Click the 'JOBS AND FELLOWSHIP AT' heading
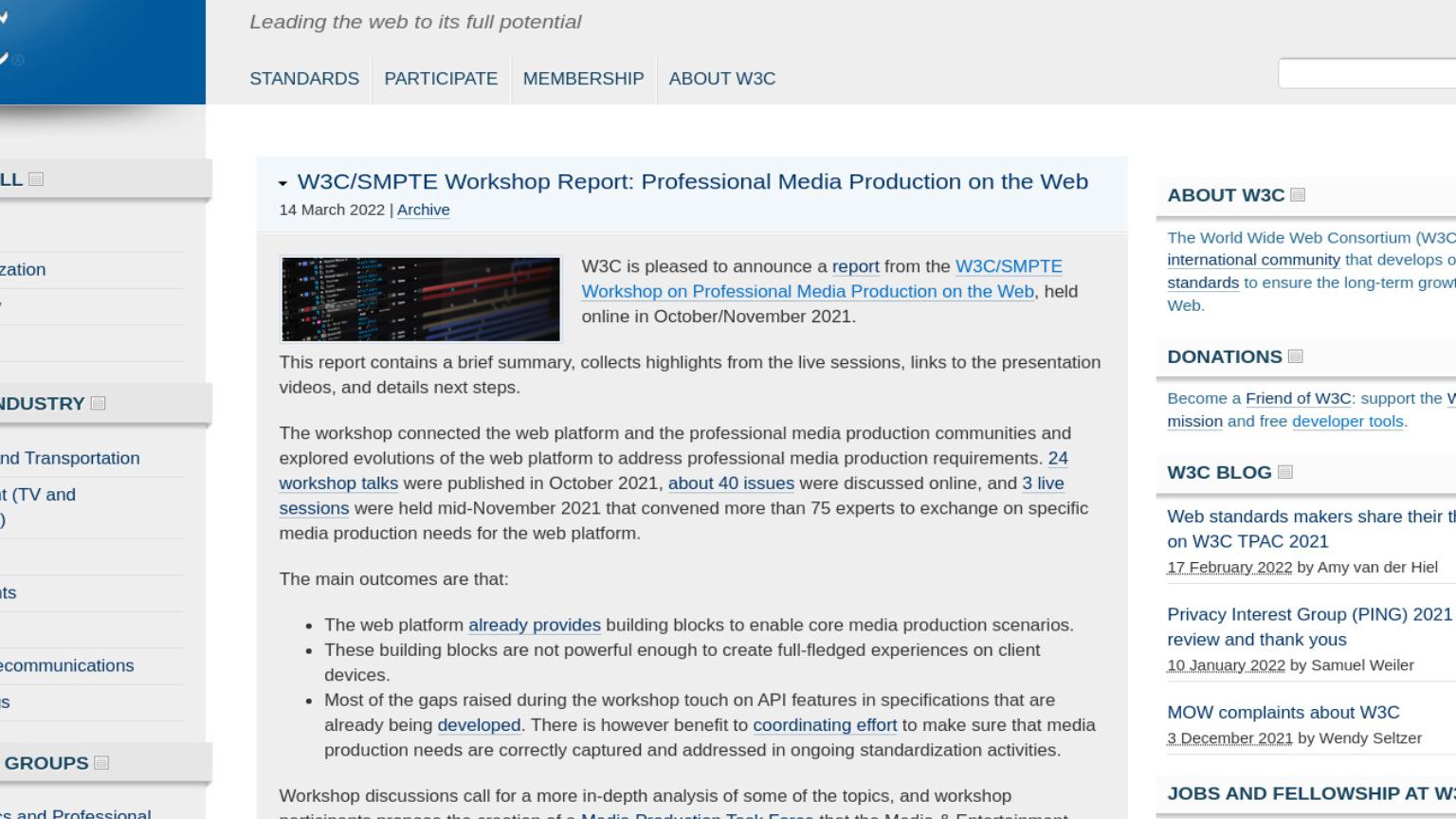This screenshot has width=1456, height=819. click(x=1311, y=793)
